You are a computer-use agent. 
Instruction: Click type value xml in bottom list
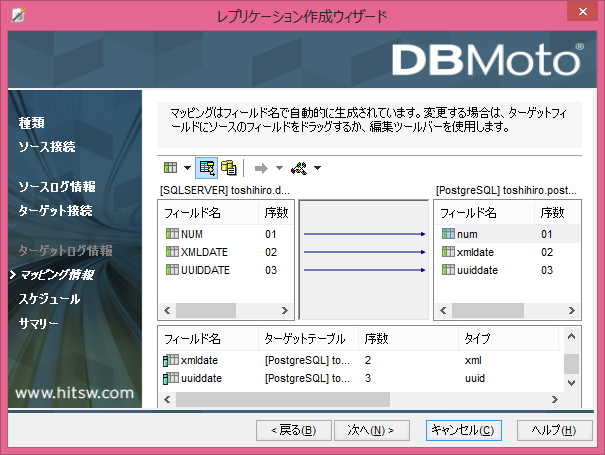click(473, 360)
